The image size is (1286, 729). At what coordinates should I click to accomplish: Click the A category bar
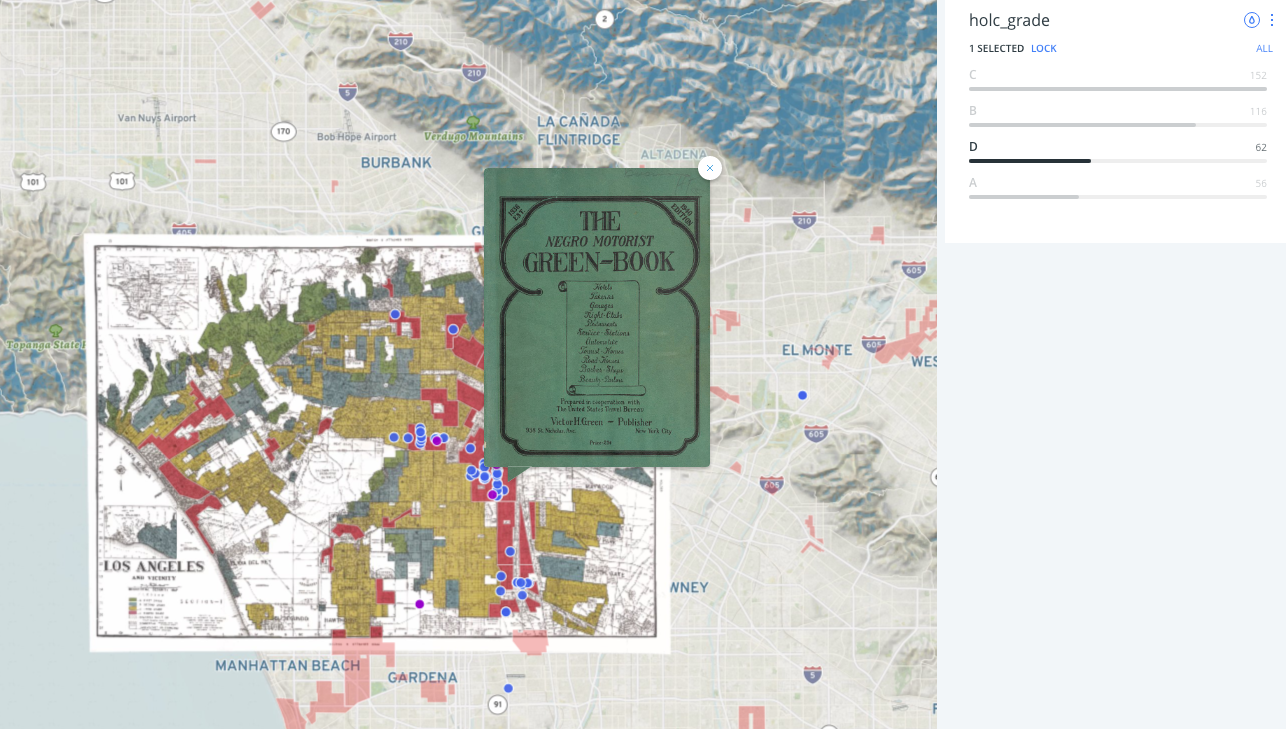click(1024, 197)
